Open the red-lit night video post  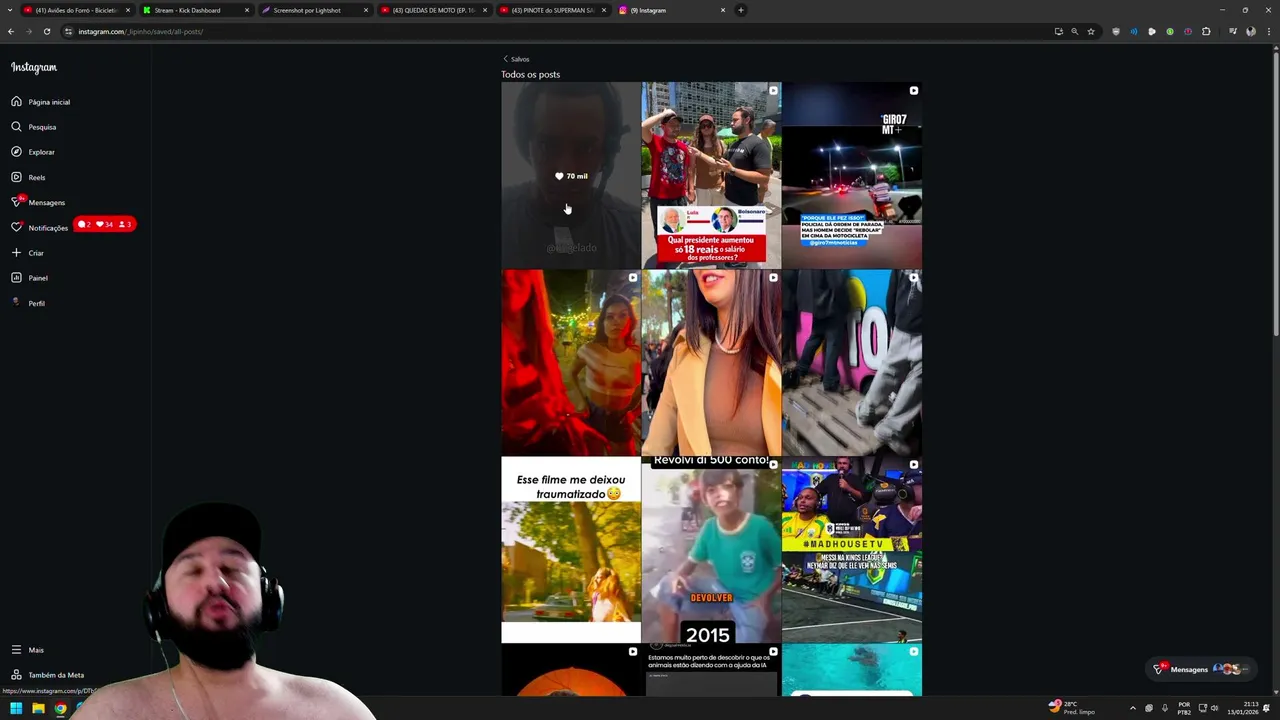click(571, 363)
